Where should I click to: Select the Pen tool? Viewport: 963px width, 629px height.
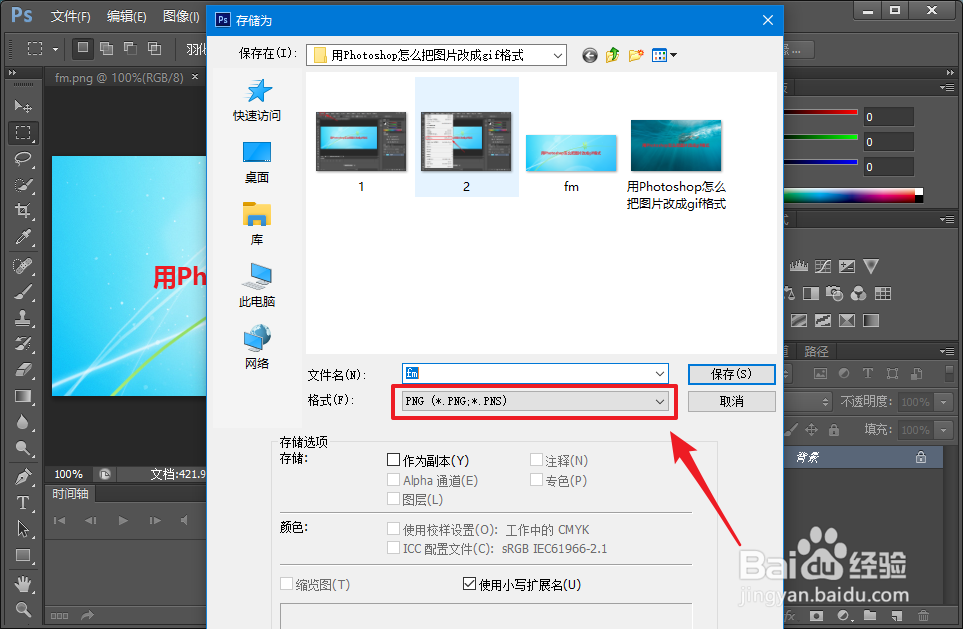[23, 477]
